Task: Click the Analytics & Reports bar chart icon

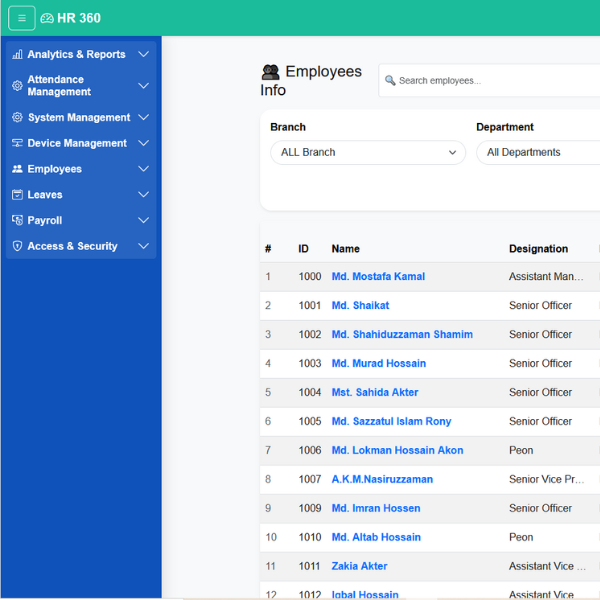Action: pyautogui.click(x=17, y=55)
